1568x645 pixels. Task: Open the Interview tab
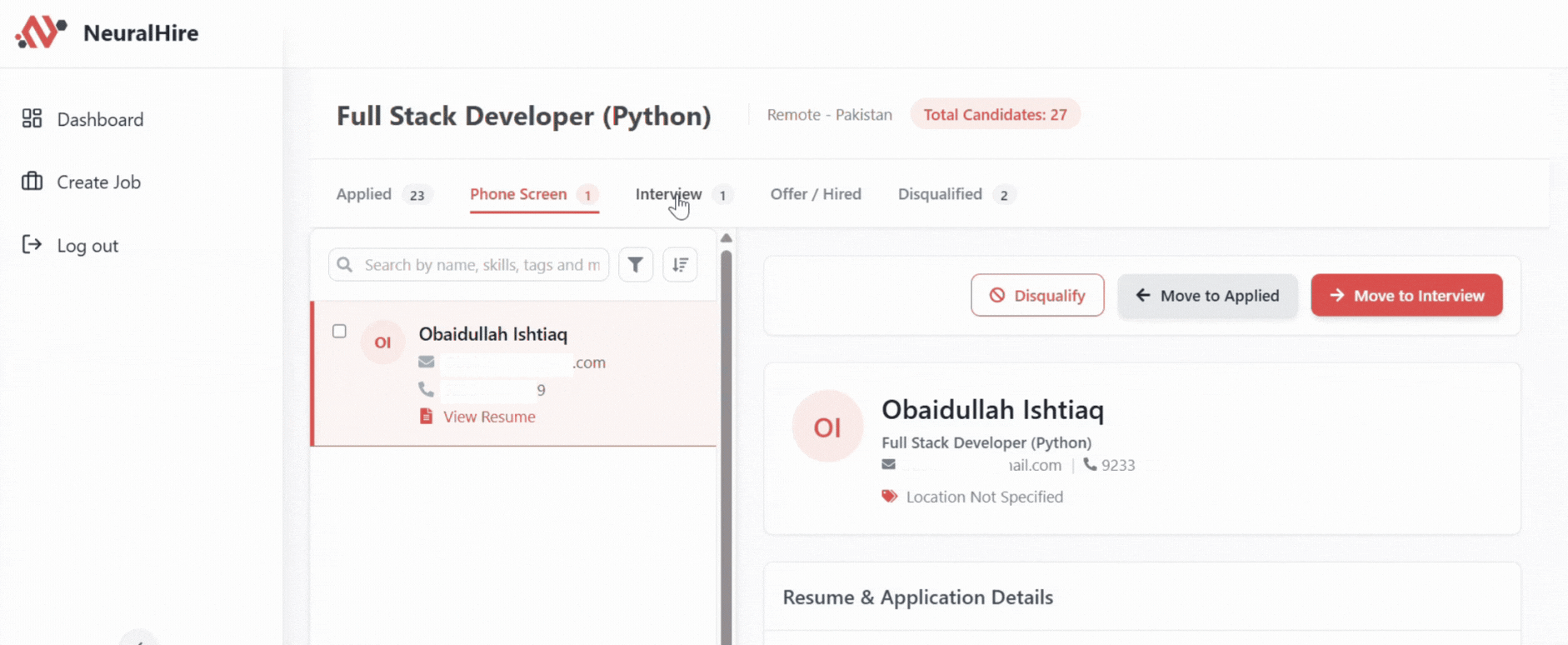pos(668,194)
